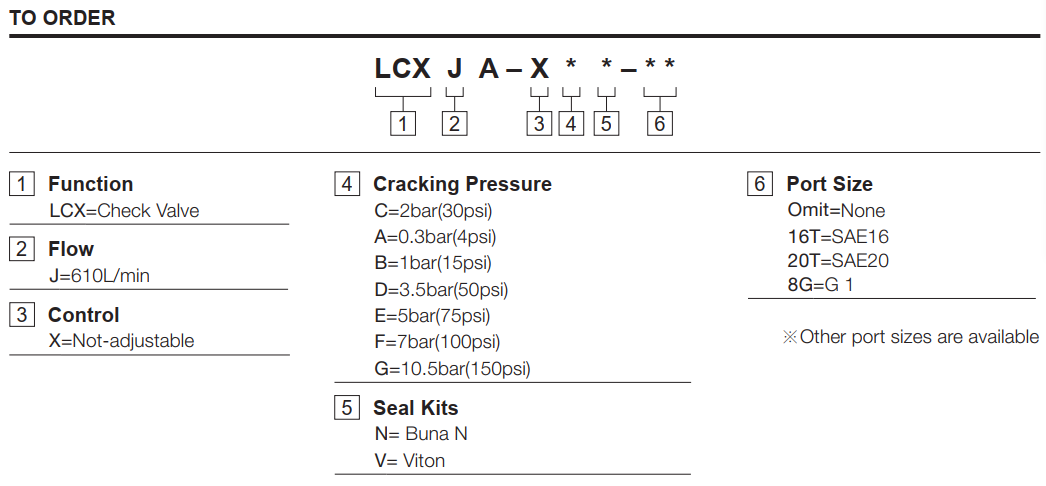The height and width of the screenshot is (486, 1046).
Task: Click the boxed number 1 under LCX
Action: pos(403,123)
